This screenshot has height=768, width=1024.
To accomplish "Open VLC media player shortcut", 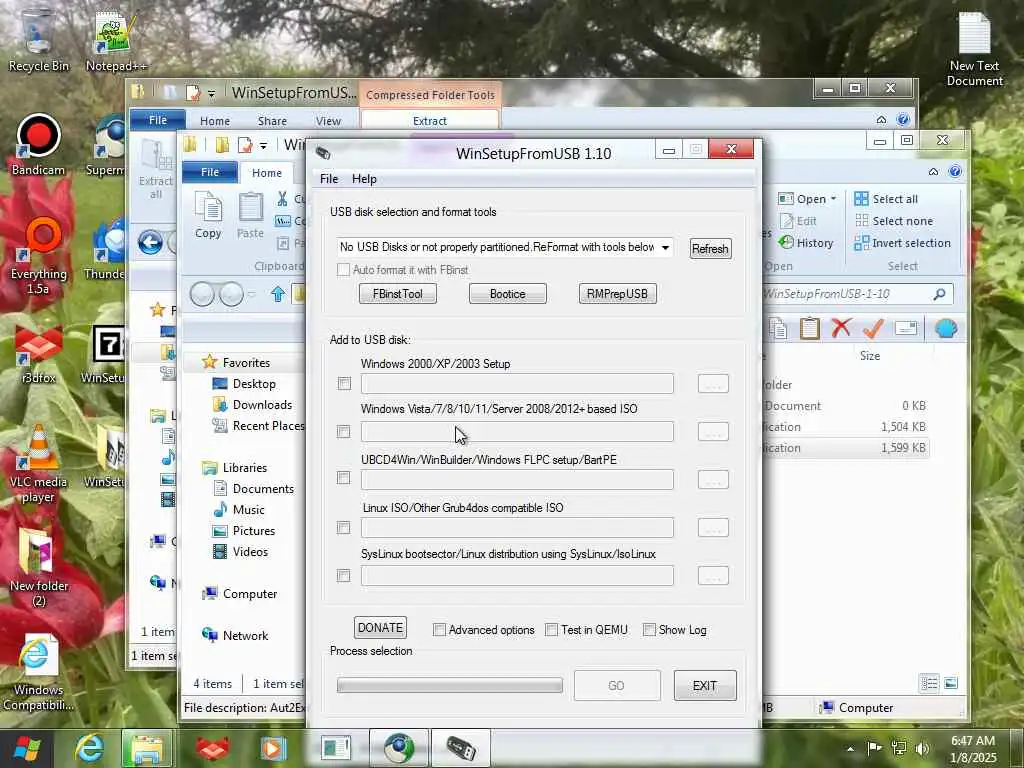I will click(x=38, y=464).
